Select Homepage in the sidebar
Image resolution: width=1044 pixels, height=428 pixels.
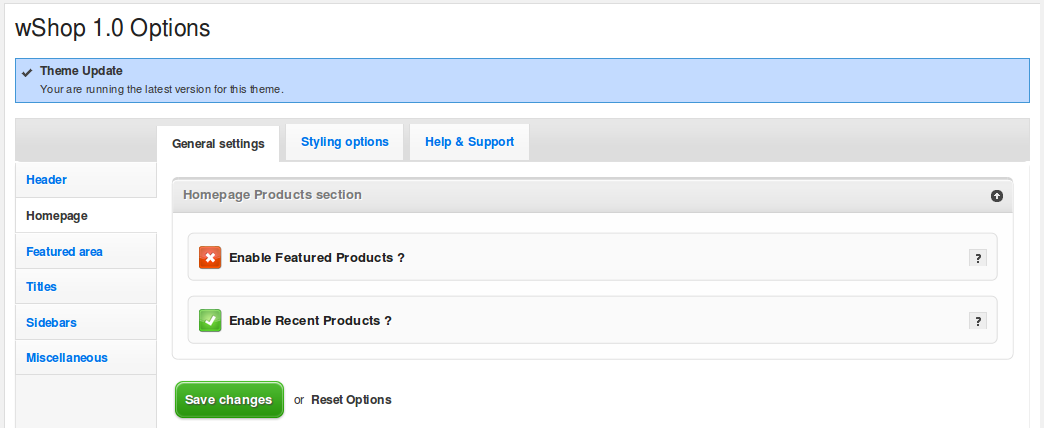pos(86,216)
